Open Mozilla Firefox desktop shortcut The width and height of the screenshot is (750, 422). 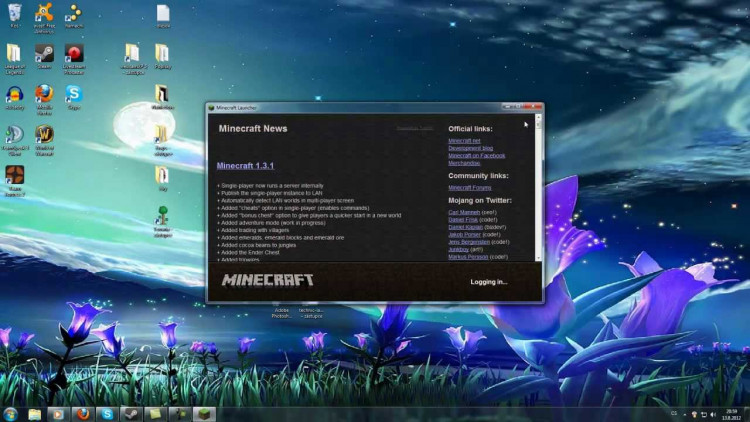(x=44, y=100)
